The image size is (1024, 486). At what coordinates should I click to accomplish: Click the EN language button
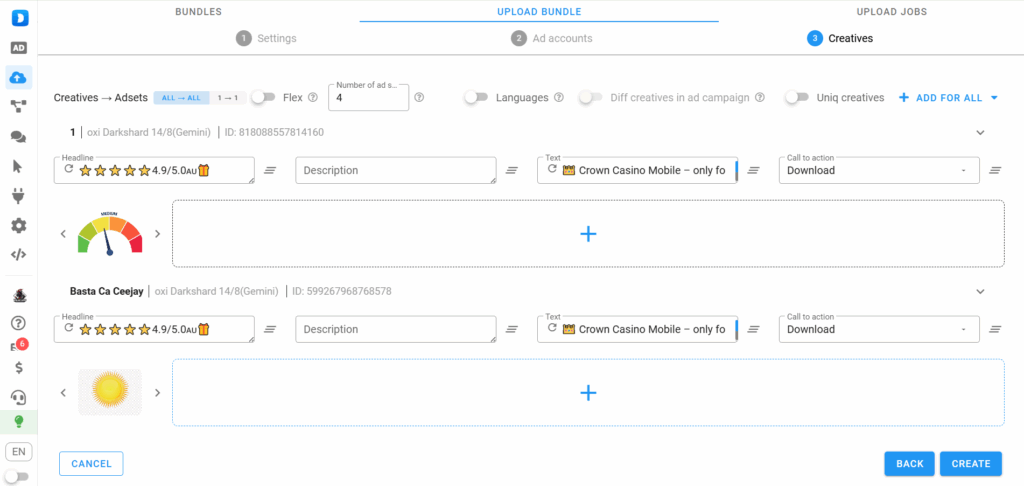[18, 451]
